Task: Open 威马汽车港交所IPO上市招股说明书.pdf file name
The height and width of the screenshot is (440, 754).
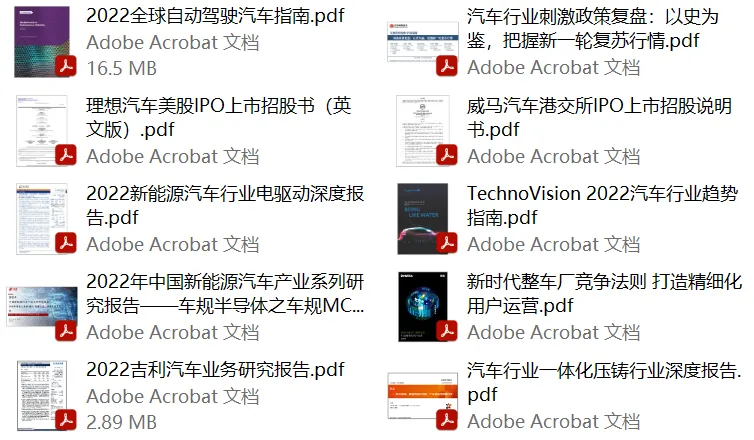Action: click(x=599, y=117)
